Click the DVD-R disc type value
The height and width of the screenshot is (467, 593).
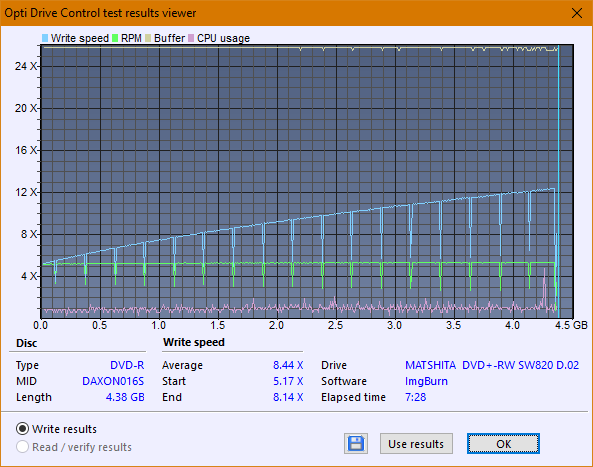(127, 365)
